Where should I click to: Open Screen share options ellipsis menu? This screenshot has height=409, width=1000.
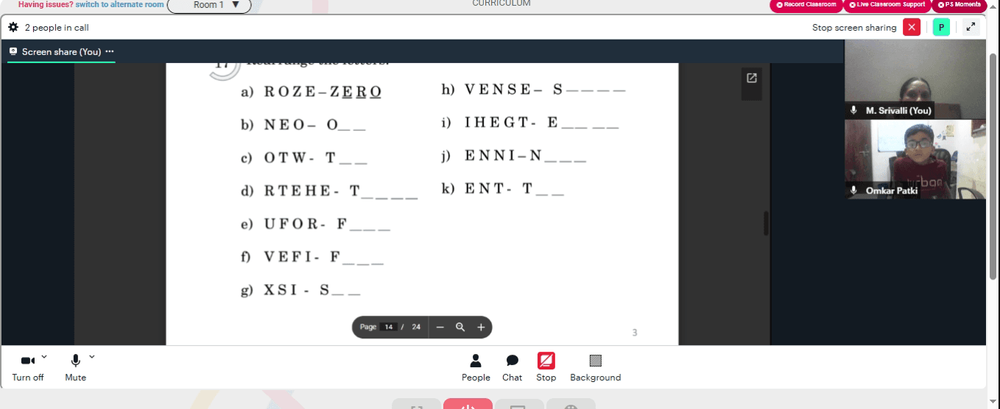[109, 52]
